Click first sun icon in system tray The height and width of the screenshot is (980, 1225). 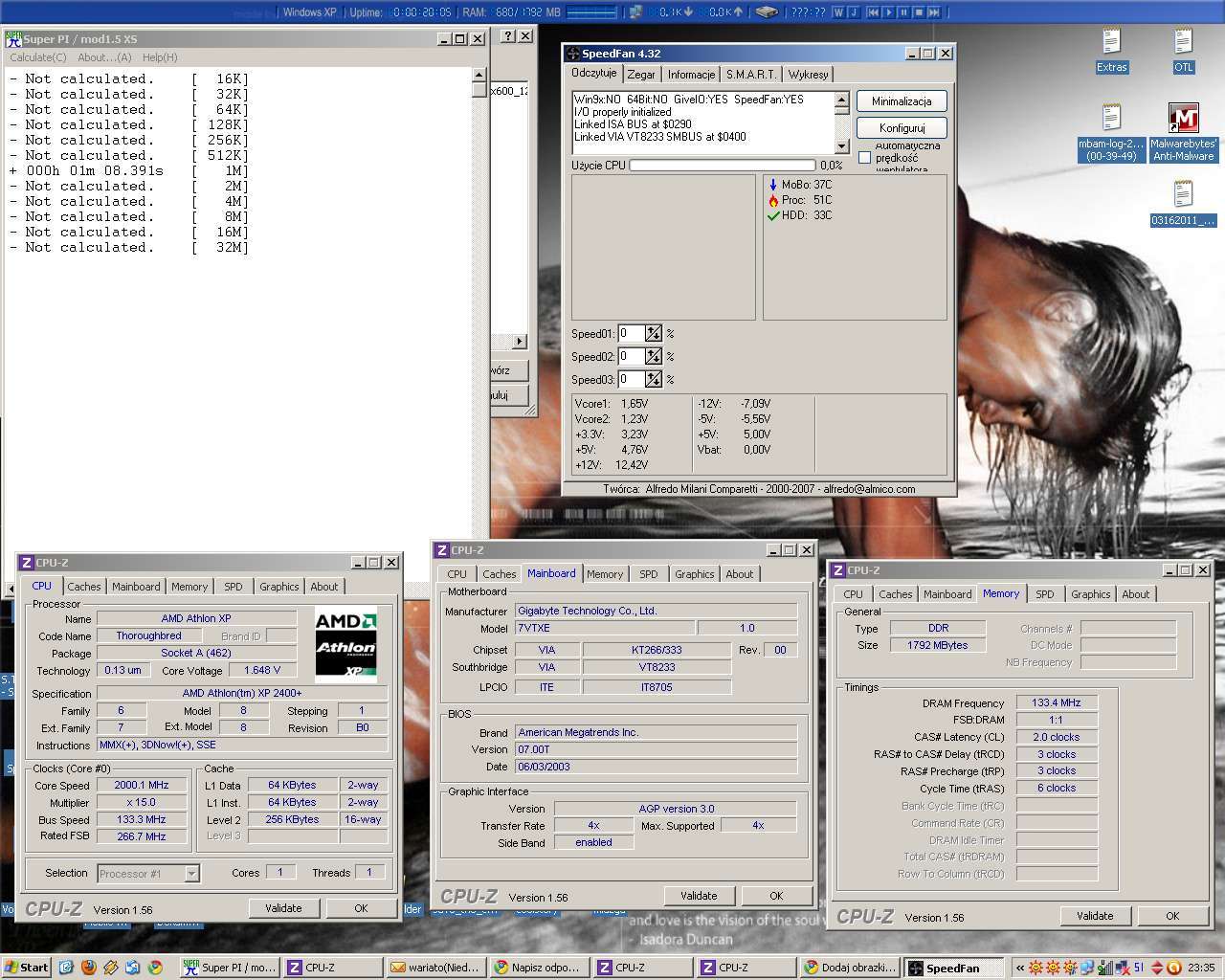pos(1036,968)
